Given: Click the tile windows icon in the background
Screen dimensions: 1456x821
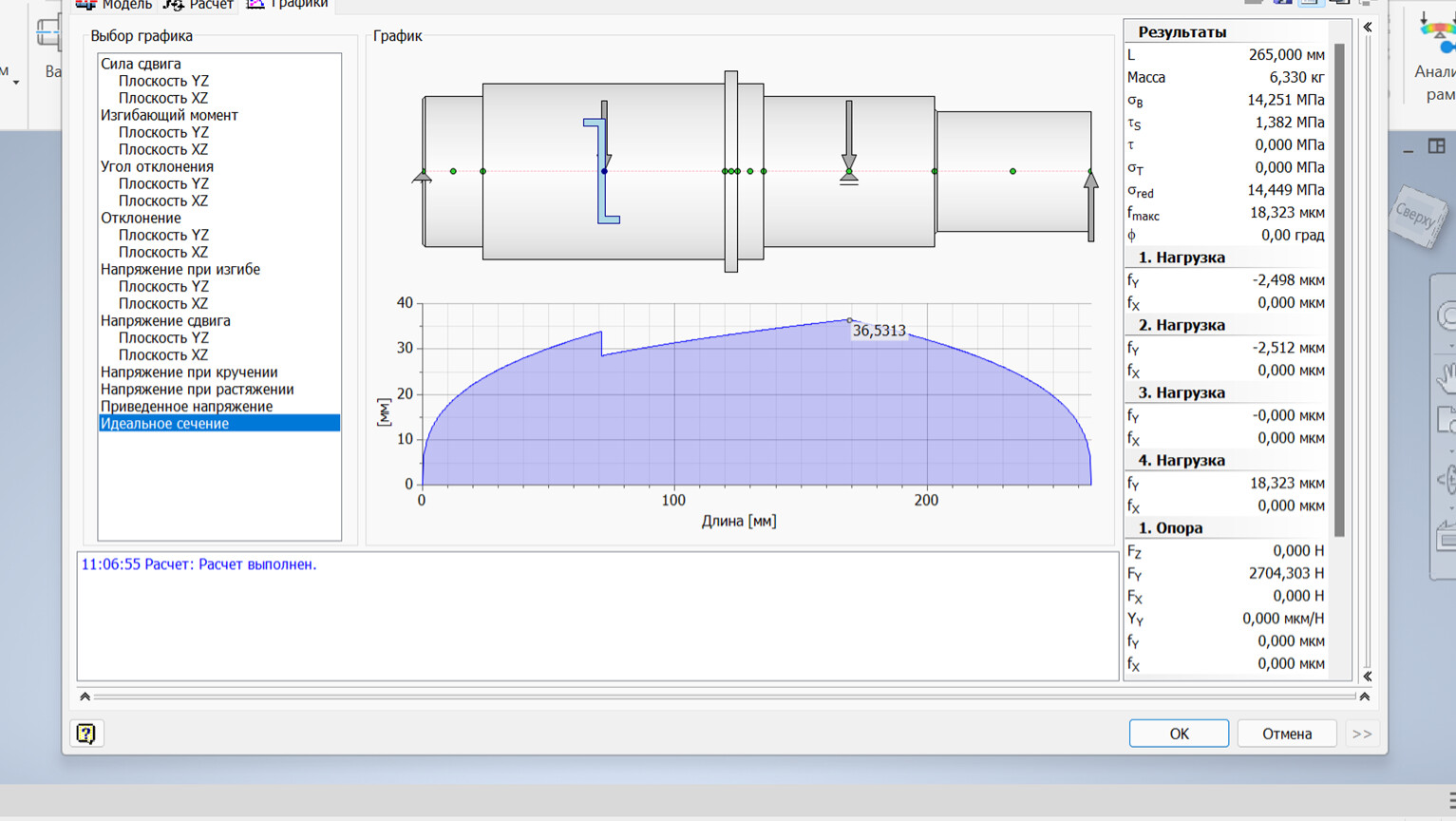Looking at the screenshot, I should point(1437,146).
